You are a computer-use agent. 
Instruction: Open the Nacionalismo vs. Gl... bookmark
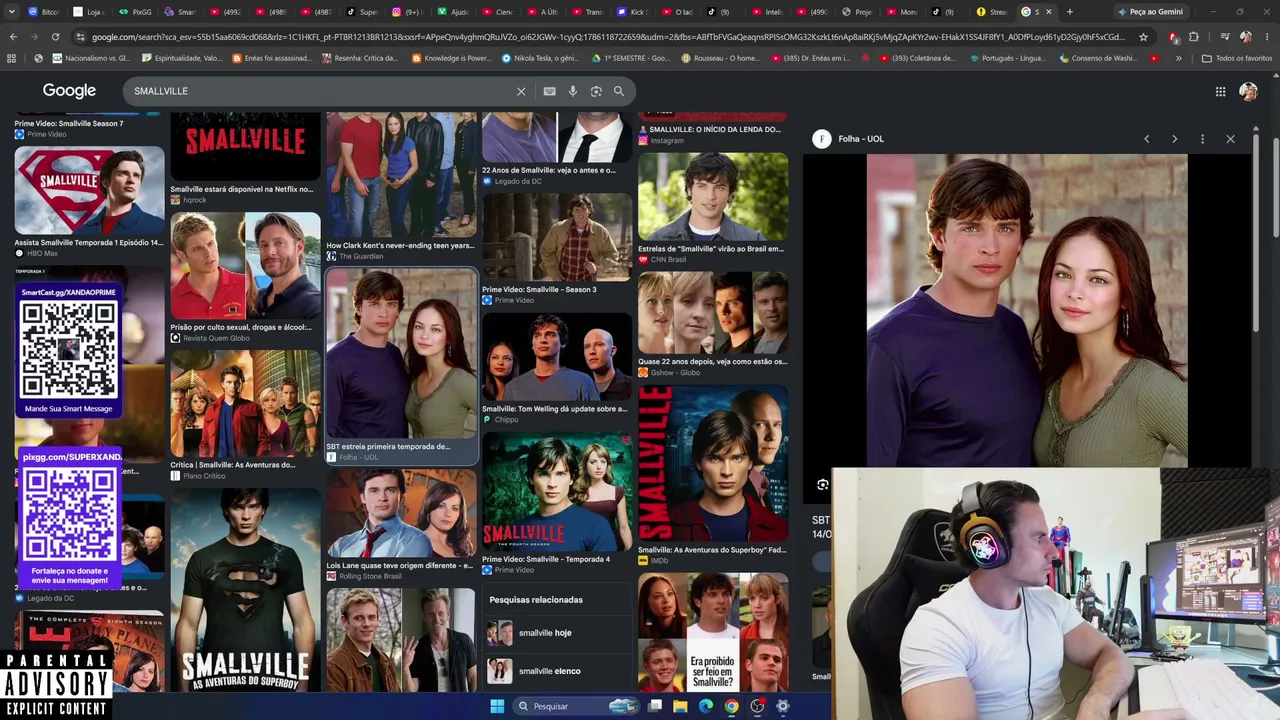click(x=90, y=58)
